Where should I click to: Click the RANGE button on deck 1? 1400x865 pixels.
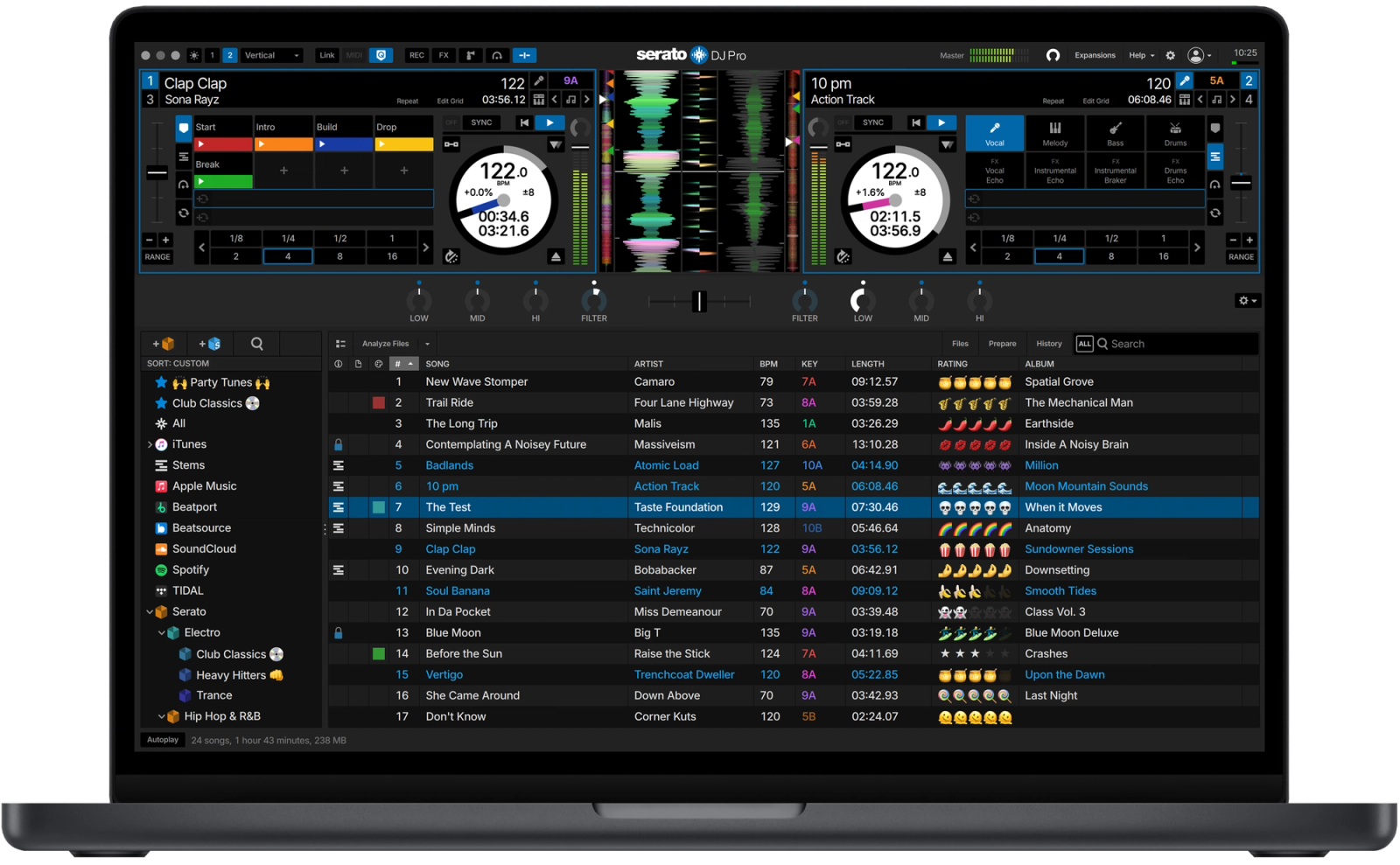coord(157,257)
